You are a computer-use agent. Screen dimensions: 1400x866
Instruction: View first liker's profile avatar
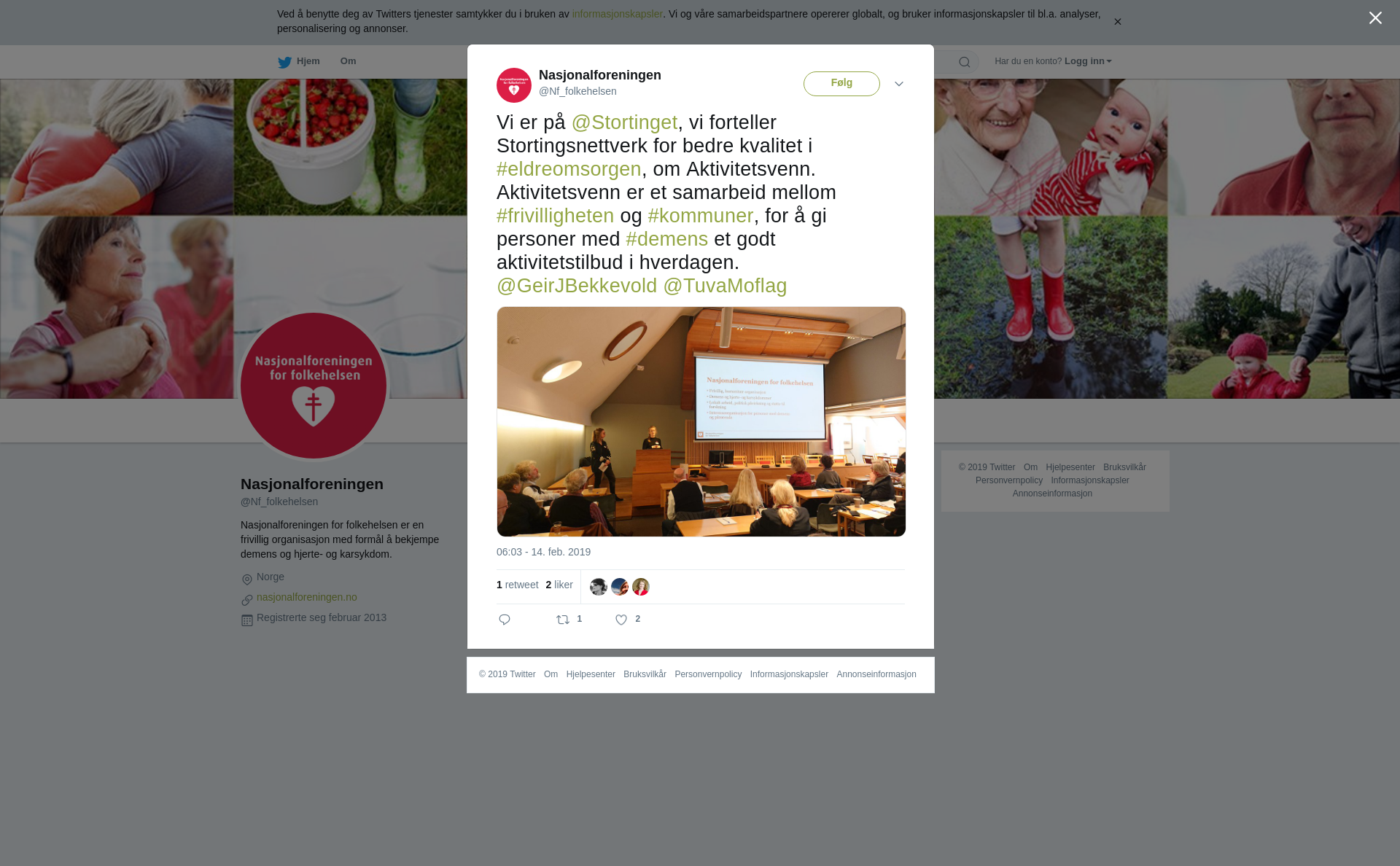pyautogui.click(x=599, y=587)
